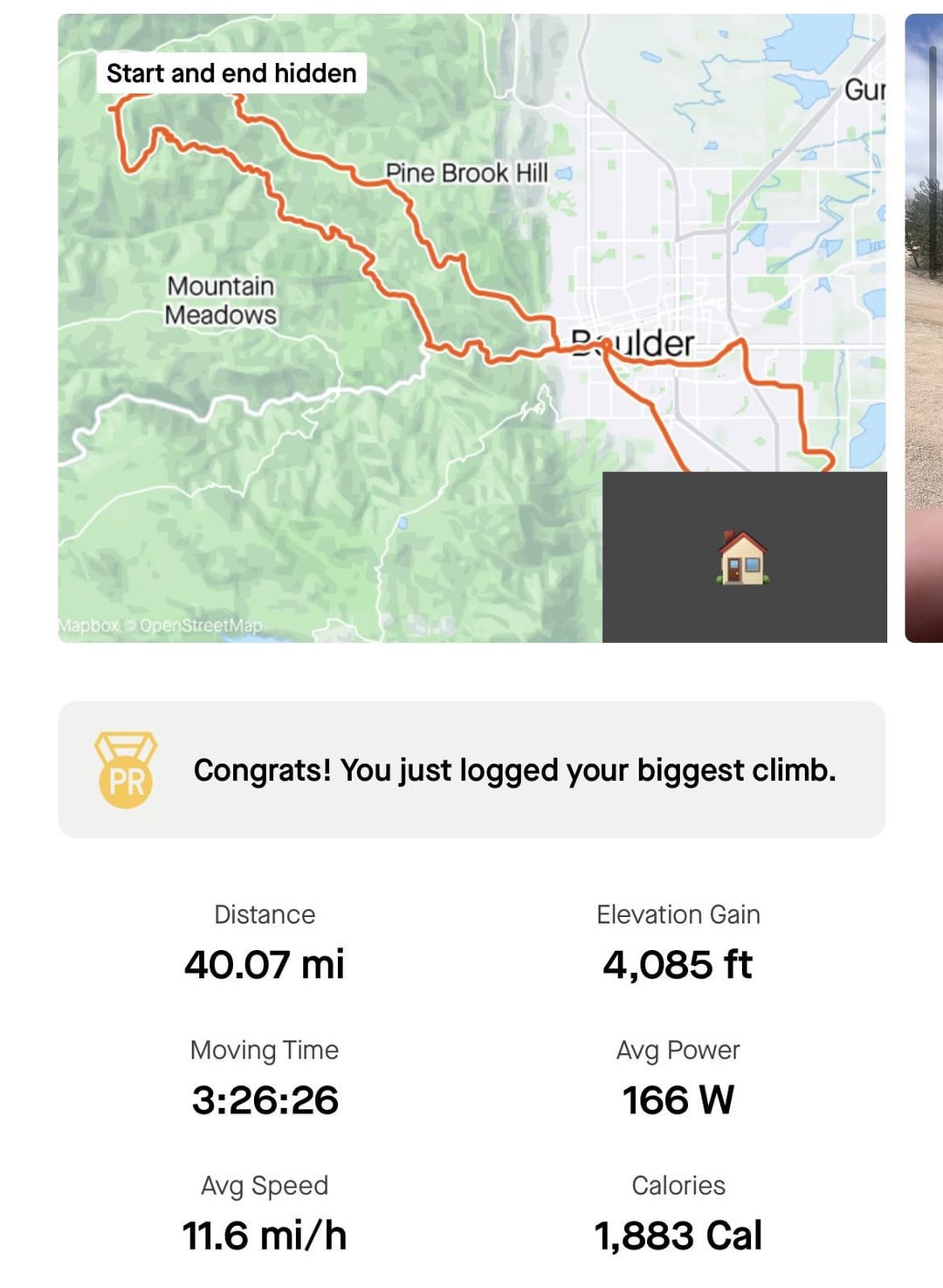The image size is (943, 1288).
Task: Select the Avg Speed 11.6 mi/h stat
Action: (265, 1214)
